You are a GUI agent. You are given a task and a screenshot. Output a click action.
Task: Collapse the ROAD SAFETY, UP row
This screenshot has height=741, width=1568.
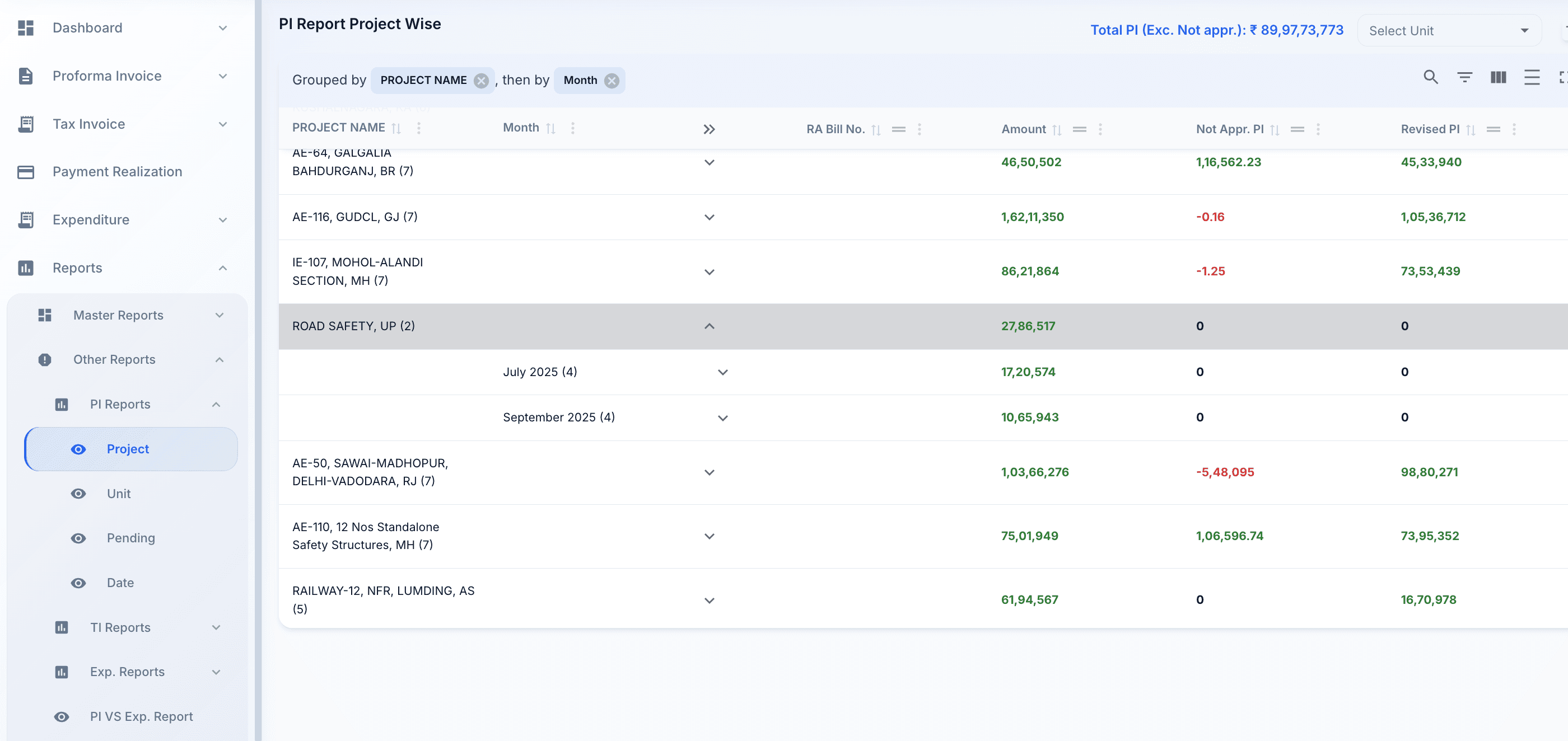(709, 327)
